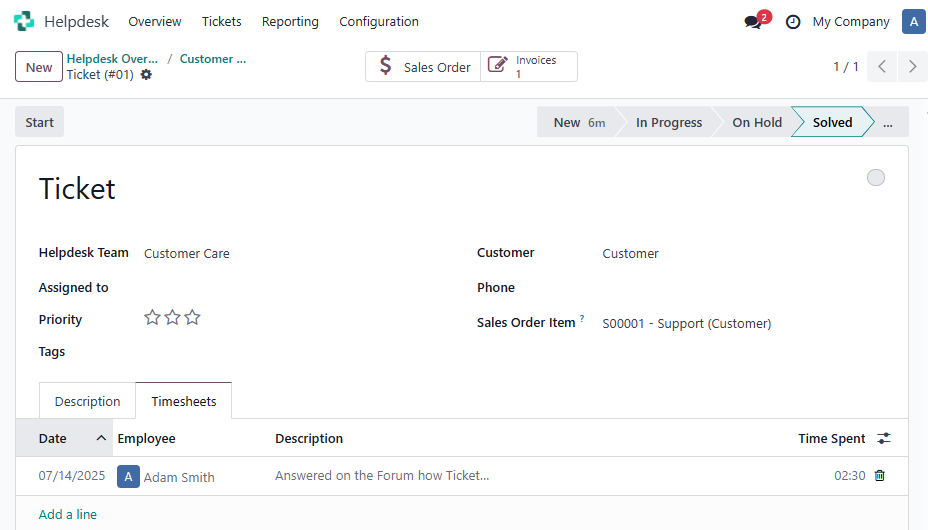Image resolution: width=928 pixels, height=530 pixels.
Task: Delete the Adam Smith timesheet line
Action: [x=879, y=476]
